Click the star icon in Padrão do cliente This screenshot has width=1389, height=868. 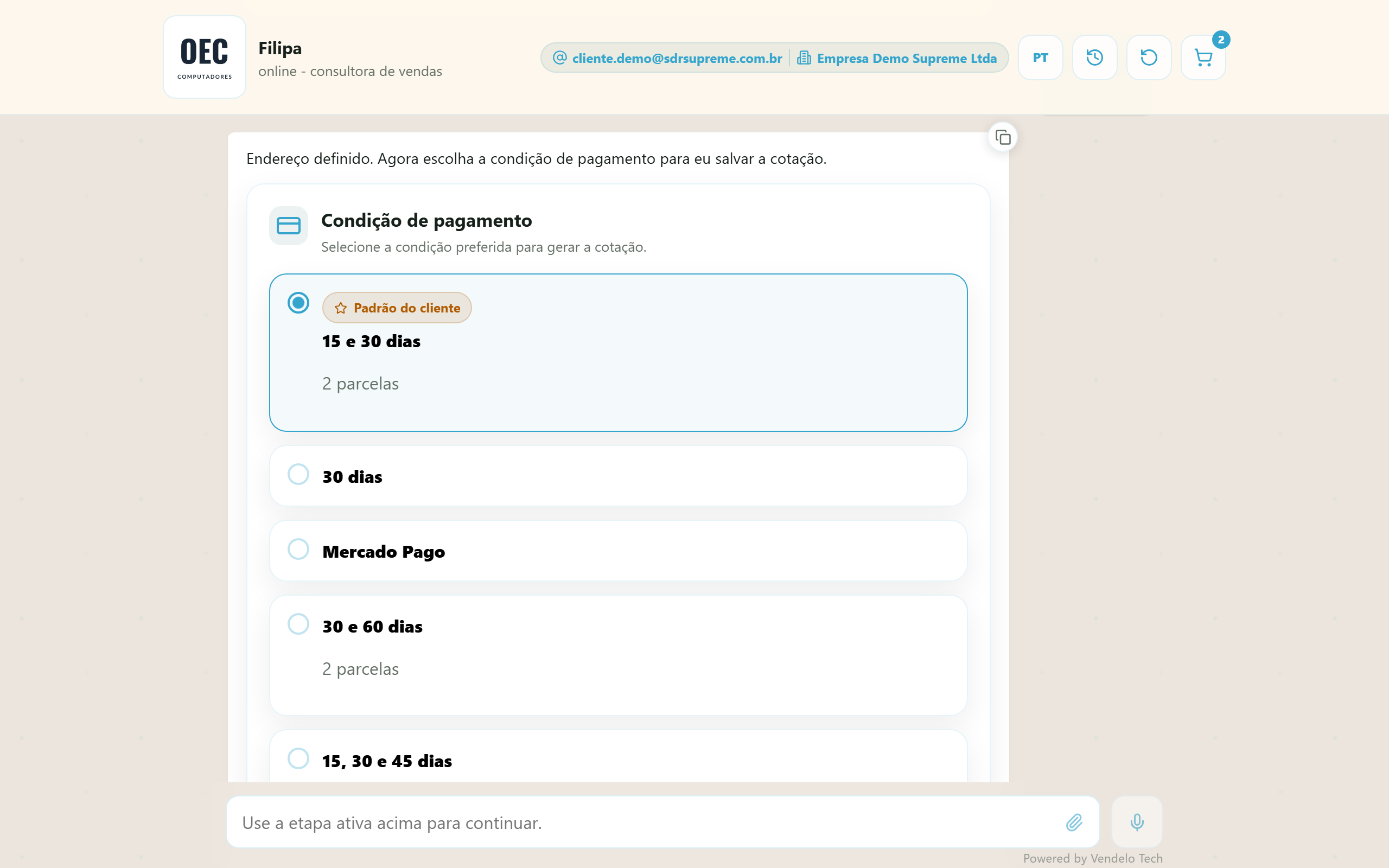pos(340,308)
